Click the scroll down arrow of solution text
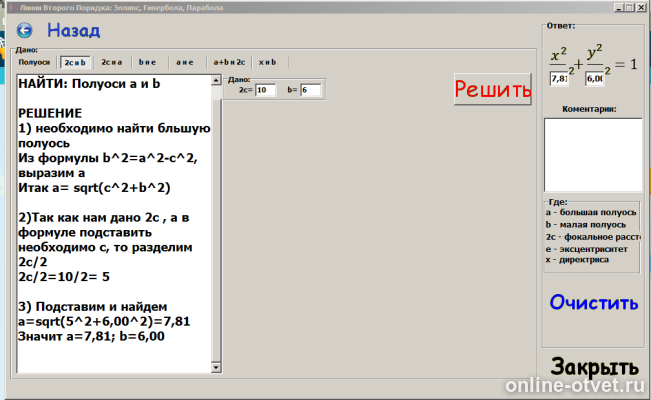 [x=216, y=367]
